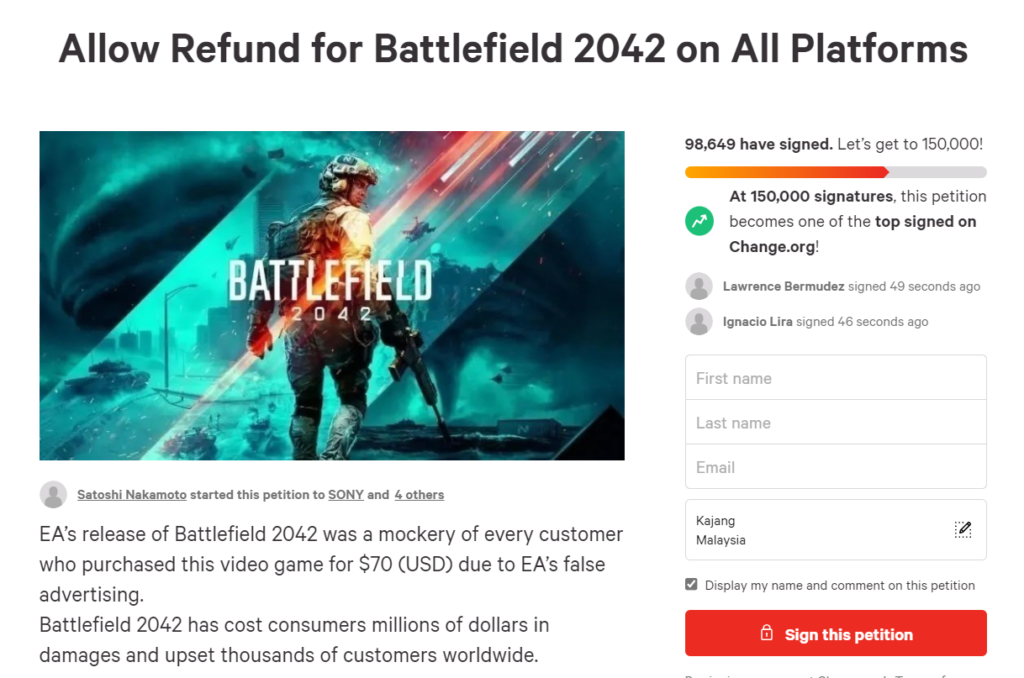This screenshot has width=1024, height=678.
Task: Click the signature progress bar
Action: [x=835, y=172]
